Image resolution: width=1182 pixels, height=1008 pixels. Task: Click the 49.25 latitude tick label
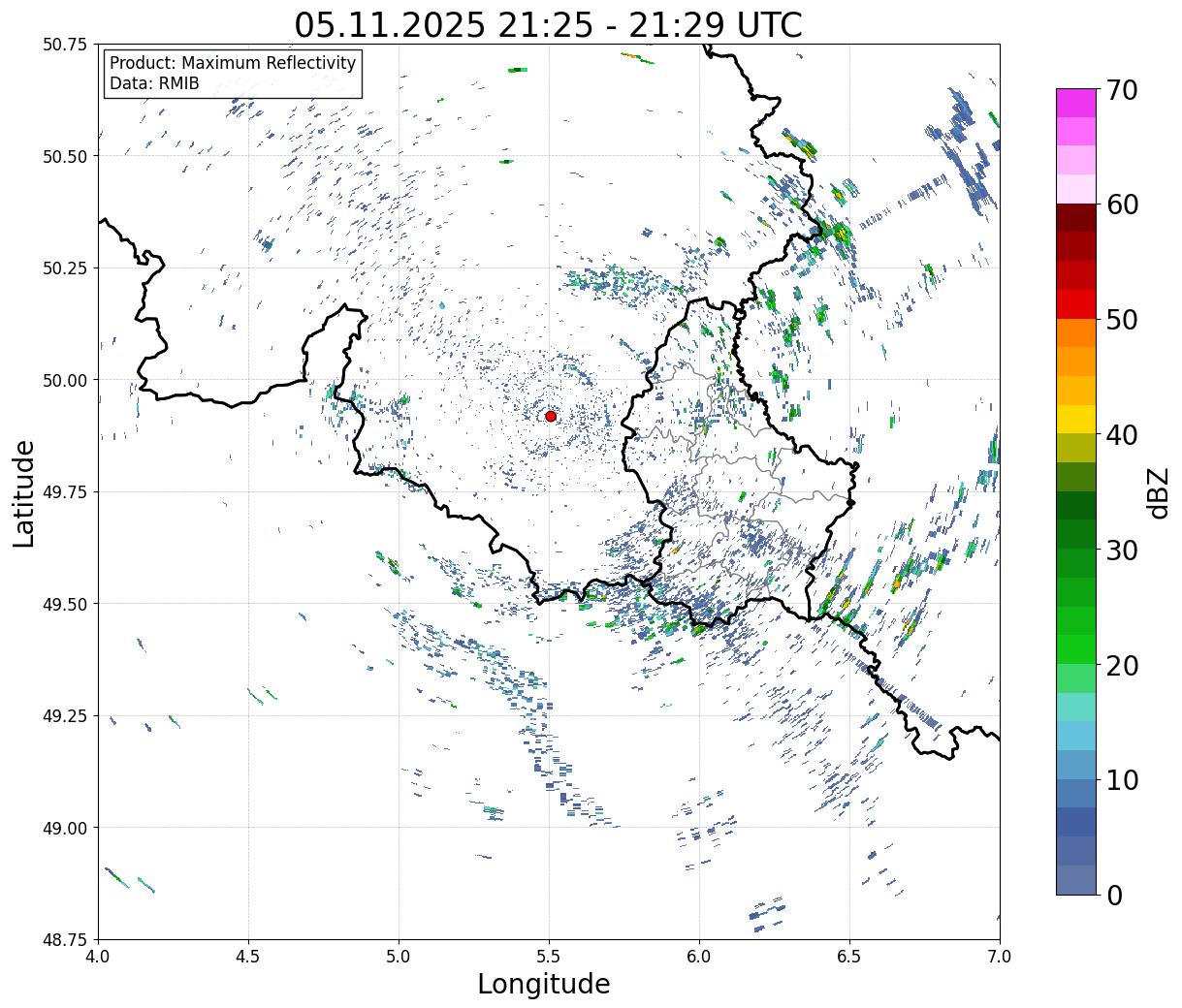[65, 716]
